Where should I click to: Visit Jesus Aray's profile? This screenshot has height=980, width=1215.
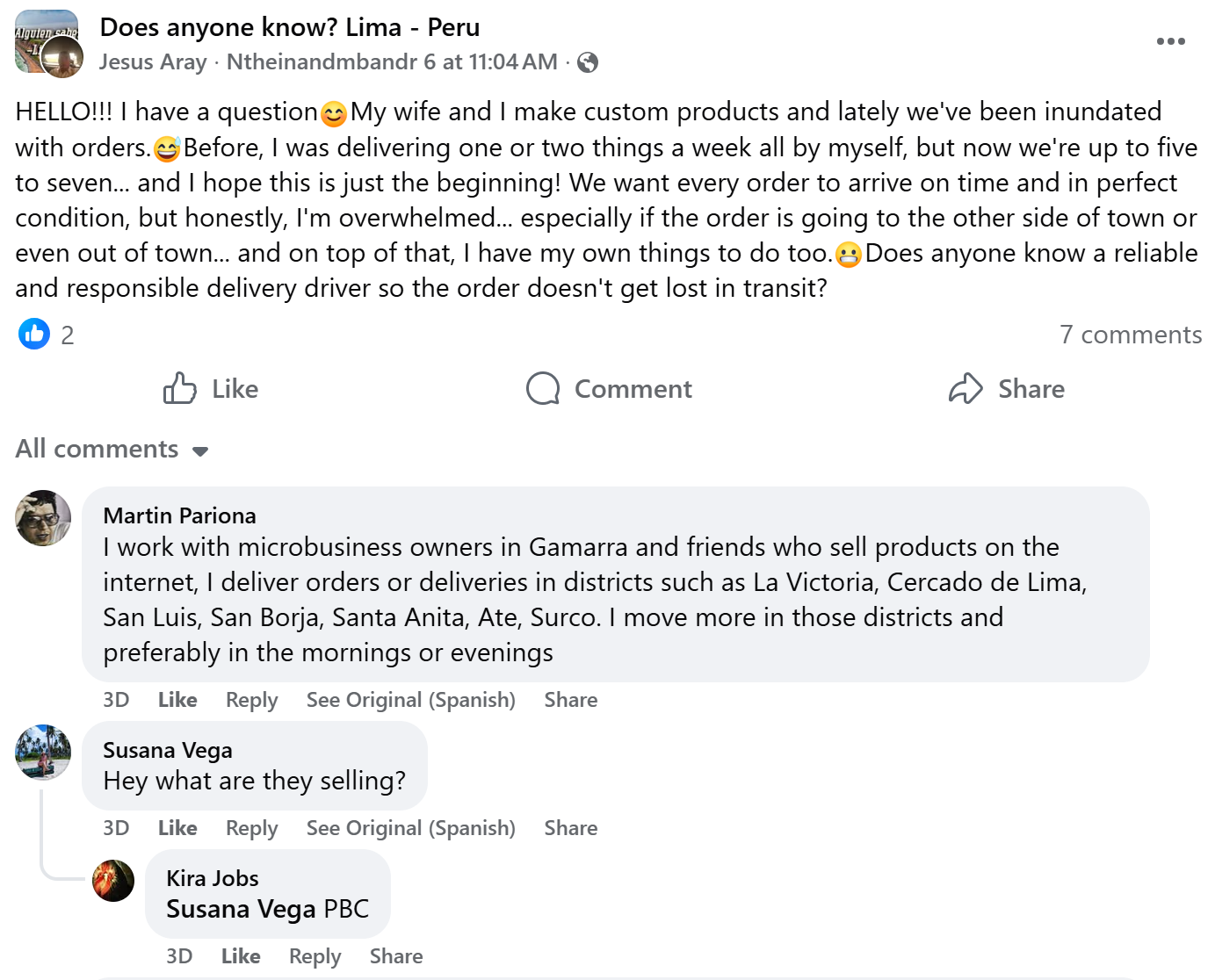[153, 62]
